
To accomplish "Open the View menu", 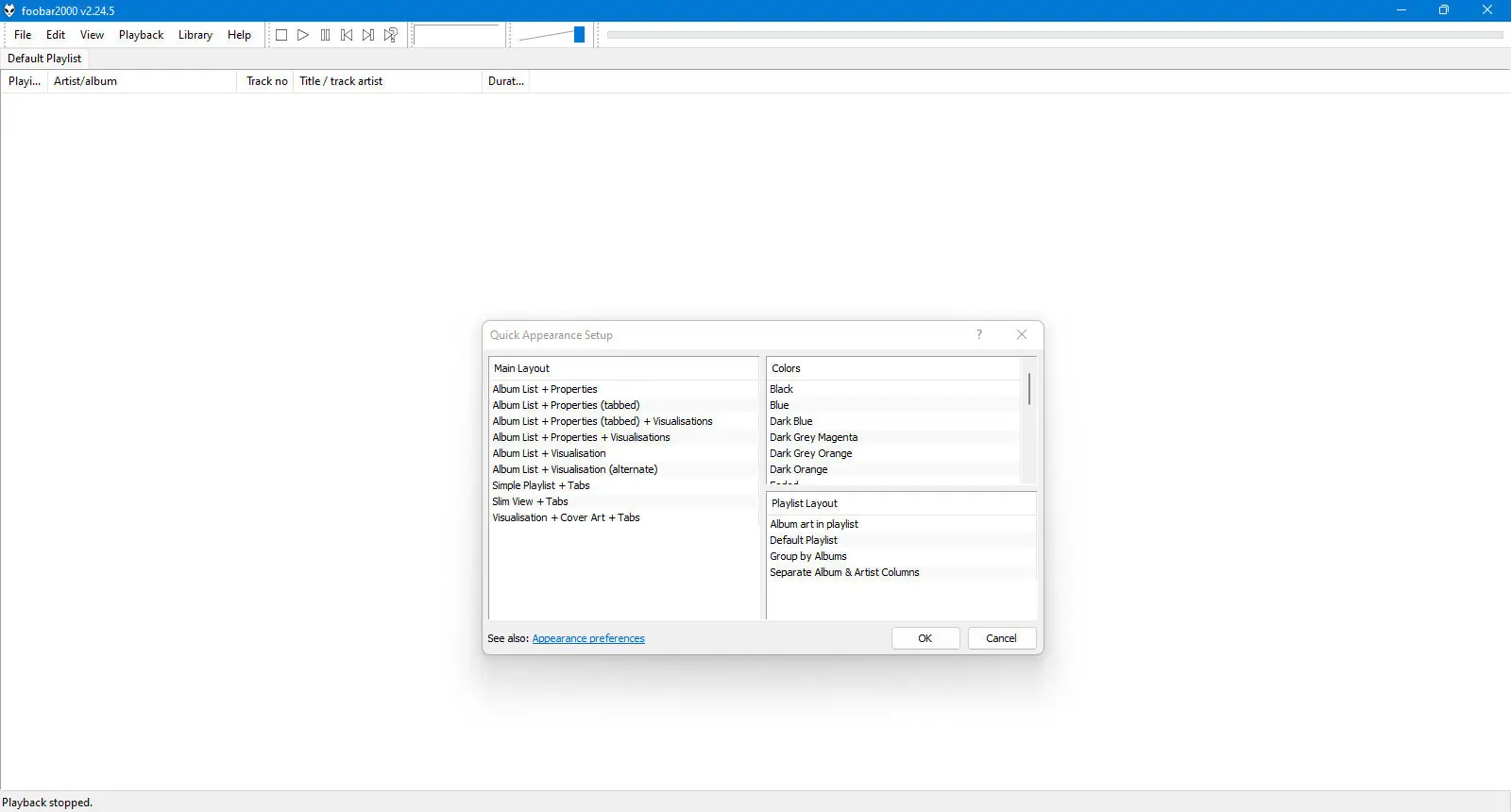I will 92,35.
